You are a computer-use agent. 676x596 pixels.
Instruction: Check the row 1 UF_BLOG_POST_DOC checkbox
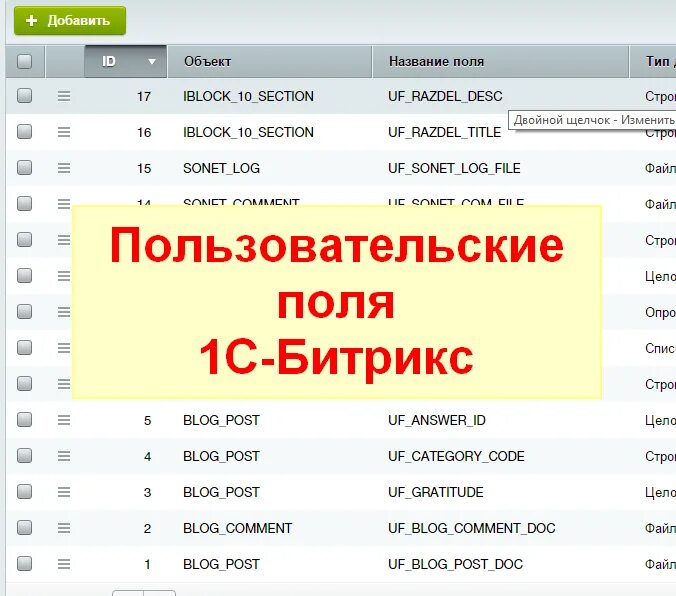pos(25,563)
